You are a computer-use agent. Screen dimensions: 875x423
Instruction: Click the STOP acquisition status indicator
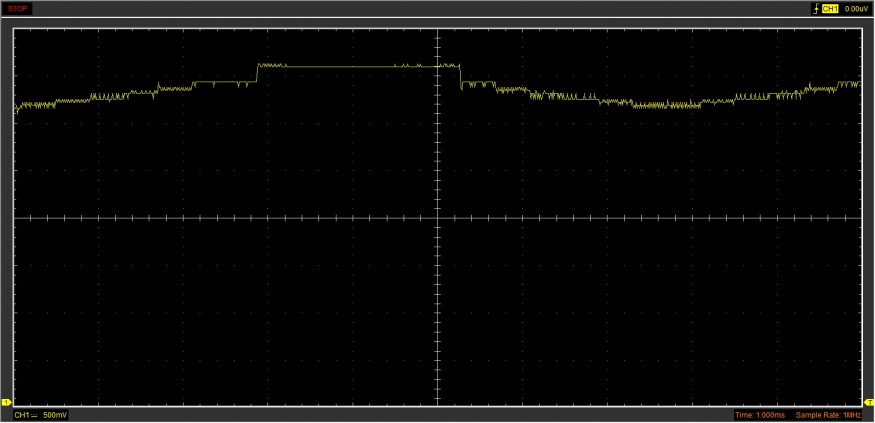[17, 9]
